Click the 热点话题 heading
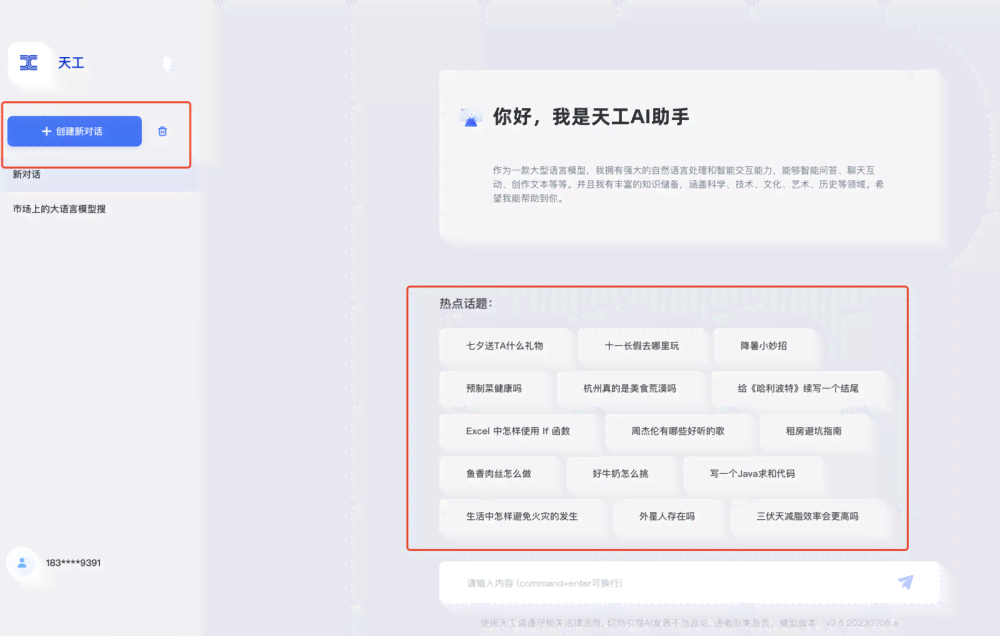1000x636 pixels. (x=466, y=304)
